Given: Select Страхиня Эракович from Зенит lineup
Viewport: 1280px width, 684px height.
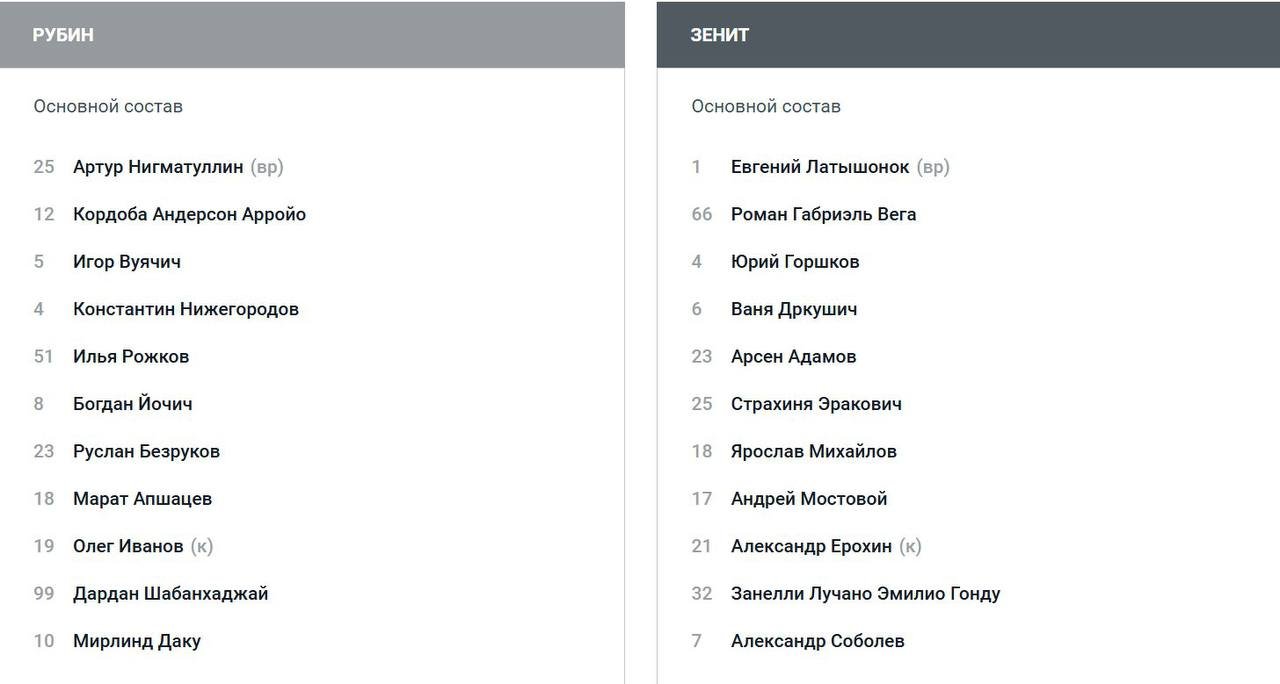Looking at the screenshot, I should pos(816,404).
